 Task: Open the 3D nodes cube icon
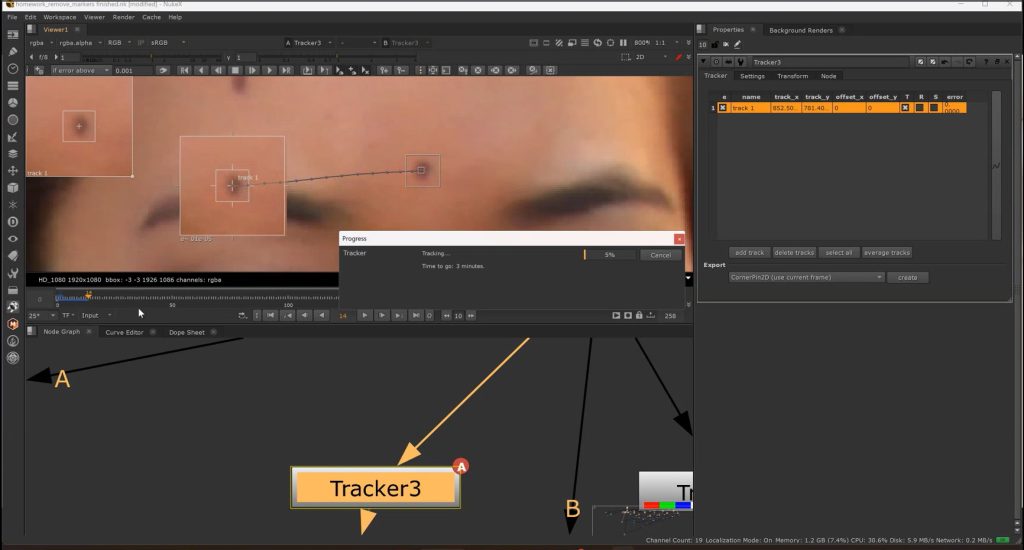click(12, 187)
